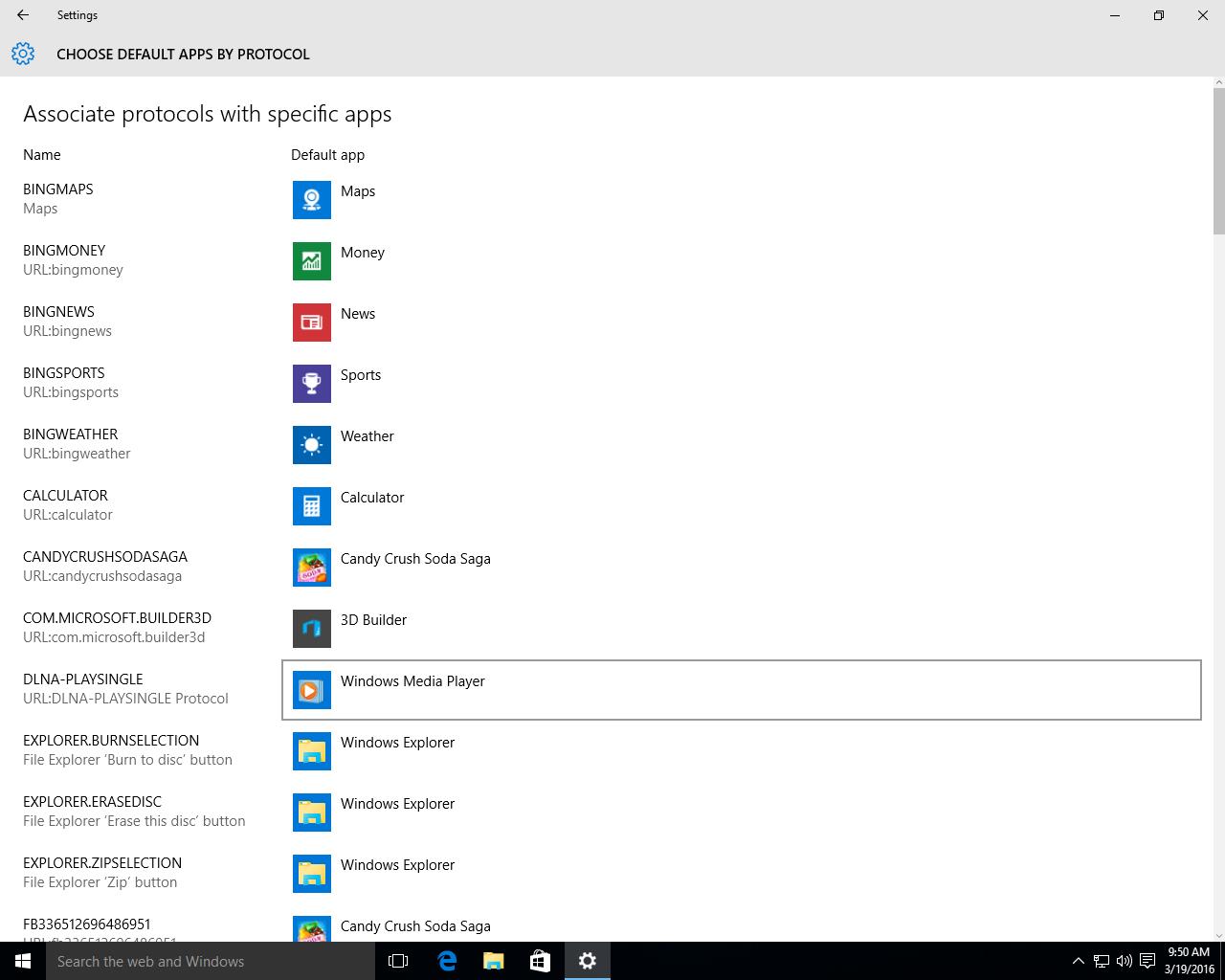Go back with the back arrow
Screen dimensions: 1225x980
point(23,15)
